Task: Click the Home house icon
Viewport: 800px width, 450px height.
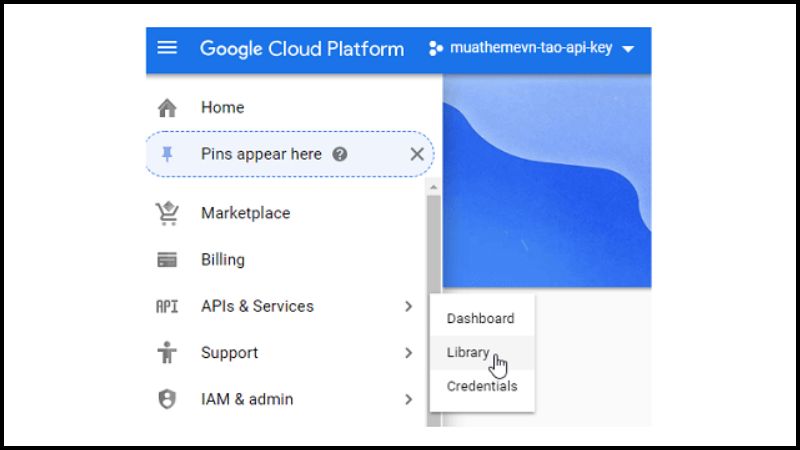Action: [167, 108]
